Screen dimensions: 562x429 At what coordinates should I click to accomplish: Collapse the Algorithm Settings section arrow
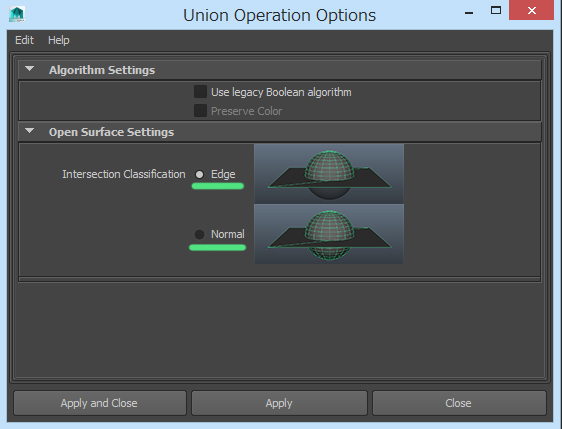pos(30,69)
